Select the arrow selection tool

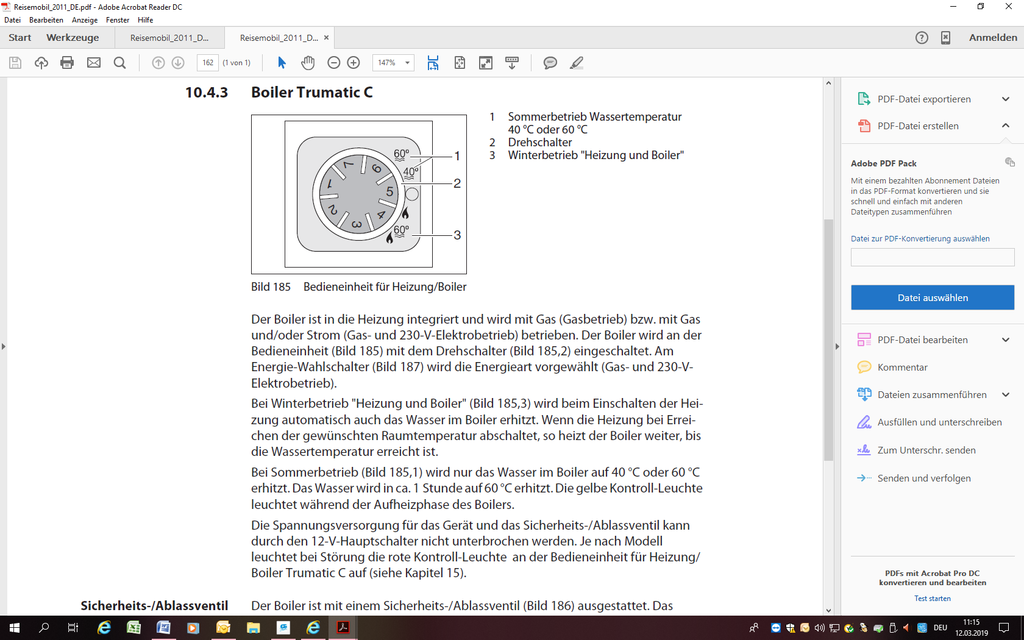[x=281, y=63]
